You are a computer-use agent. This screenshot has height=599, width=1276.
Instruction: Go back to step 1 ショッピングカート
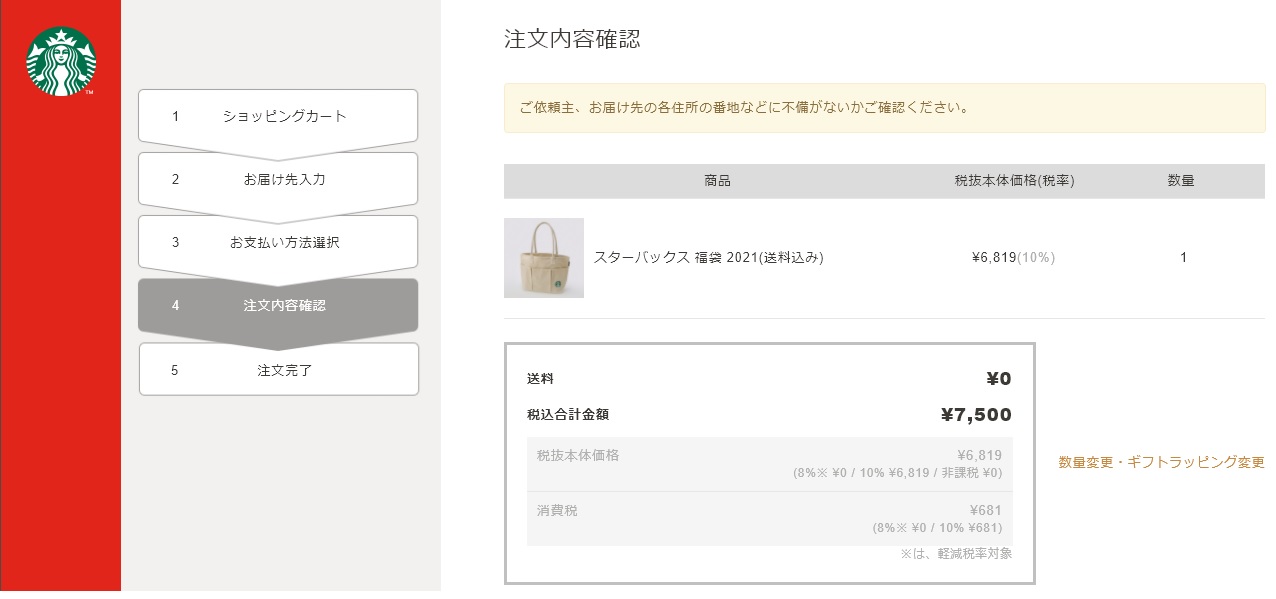point(278,117)
